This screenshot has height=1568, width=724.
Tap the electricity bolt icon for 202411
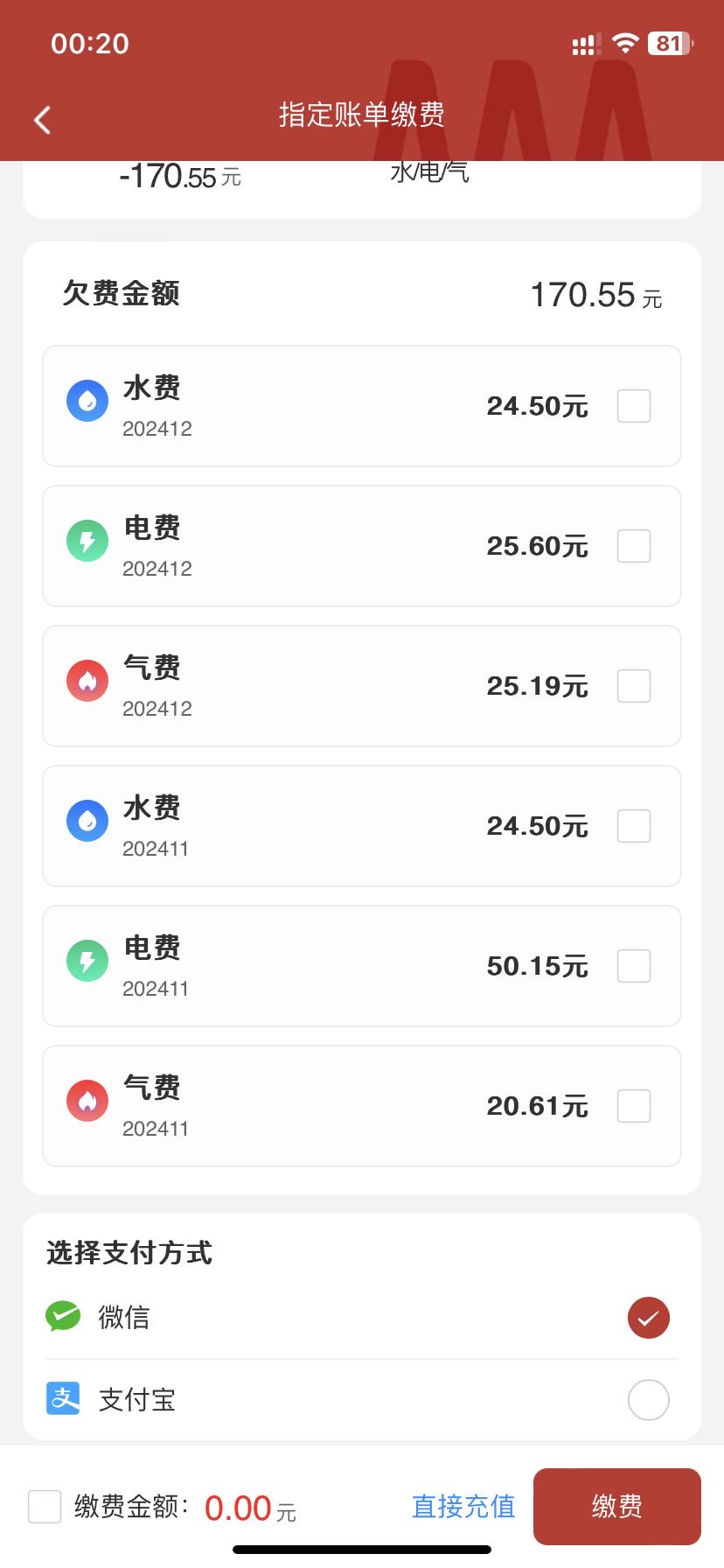point(87,961)
